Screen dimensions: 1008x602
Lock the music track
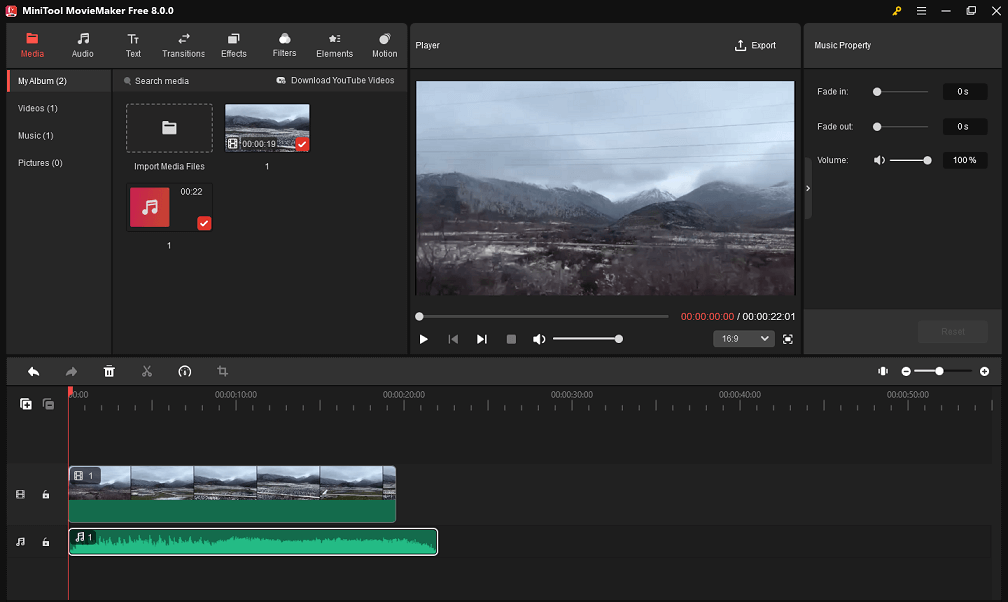pos(46,542)
